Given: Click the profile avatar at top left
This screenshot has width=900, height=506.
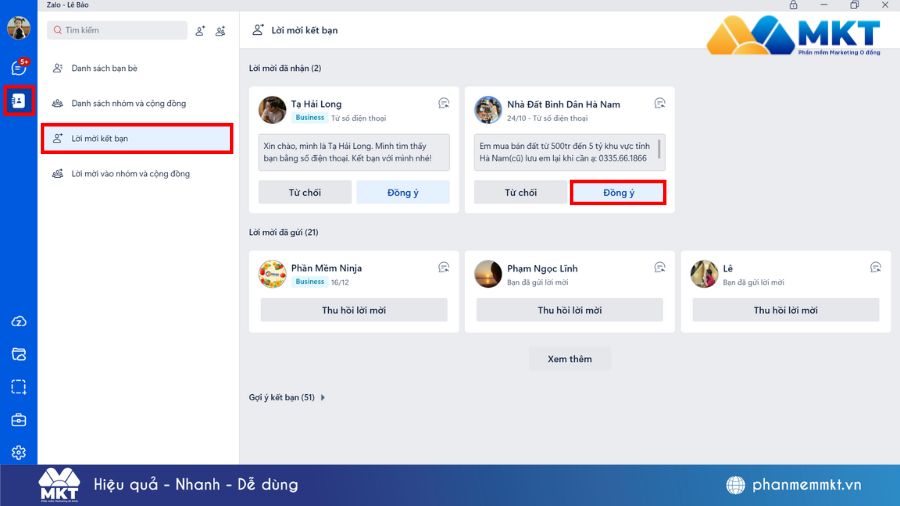Looking at the screenshot, I should pos(18,28).
